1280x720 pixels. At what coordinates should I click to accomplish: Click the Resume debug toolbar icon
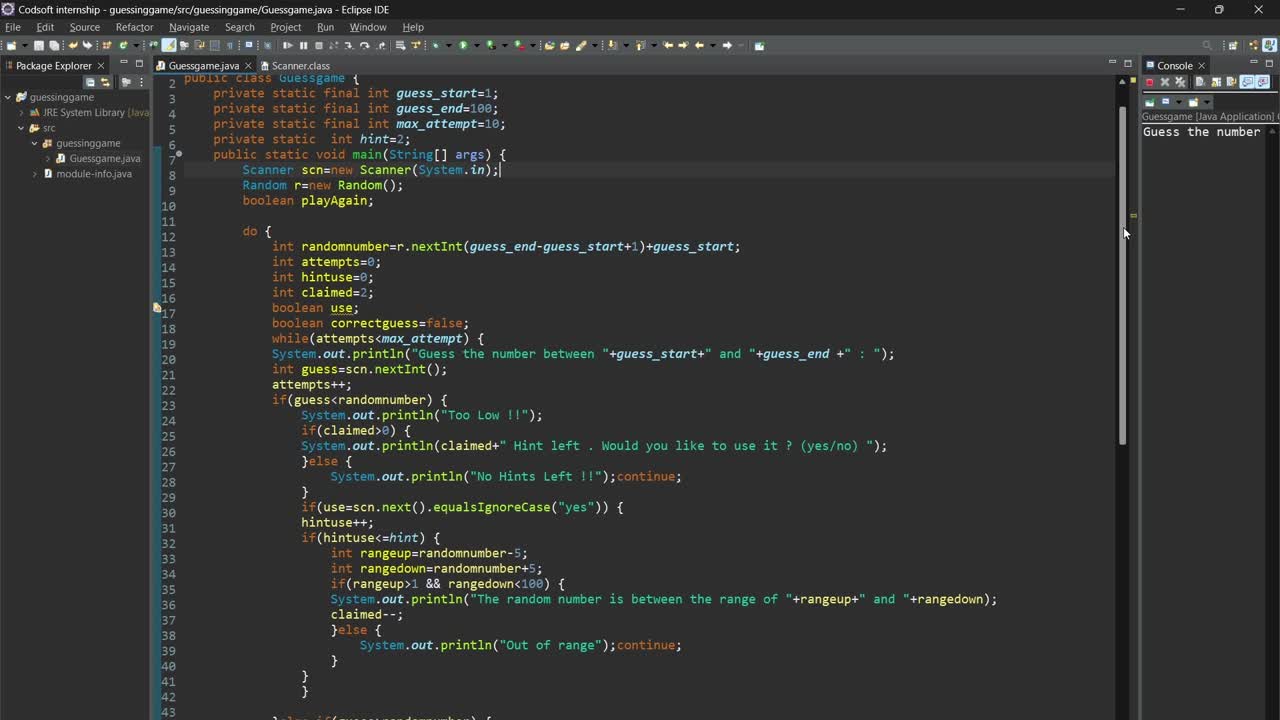287,45
